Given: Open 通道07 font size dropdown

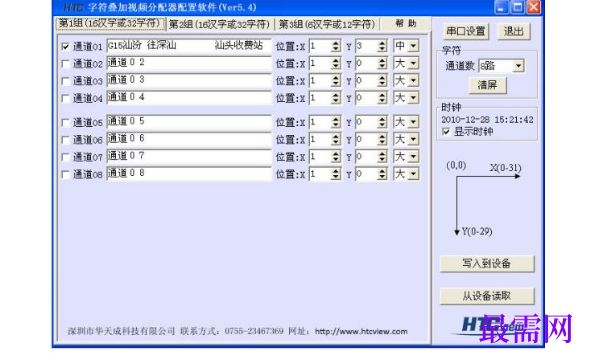Looking at the screenshot, I should click(x=413, y=156).
